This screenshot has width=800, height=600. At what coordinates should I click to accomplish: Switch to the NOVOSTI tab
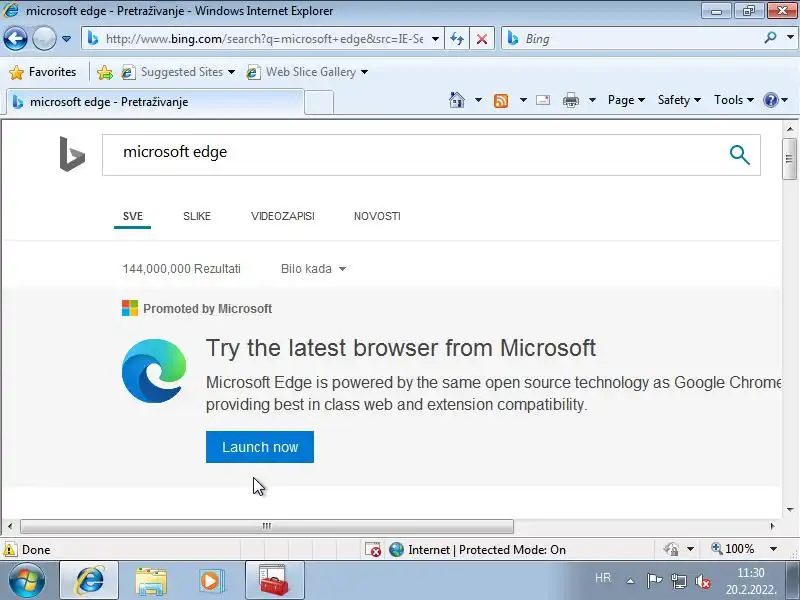tap(377, 216)
